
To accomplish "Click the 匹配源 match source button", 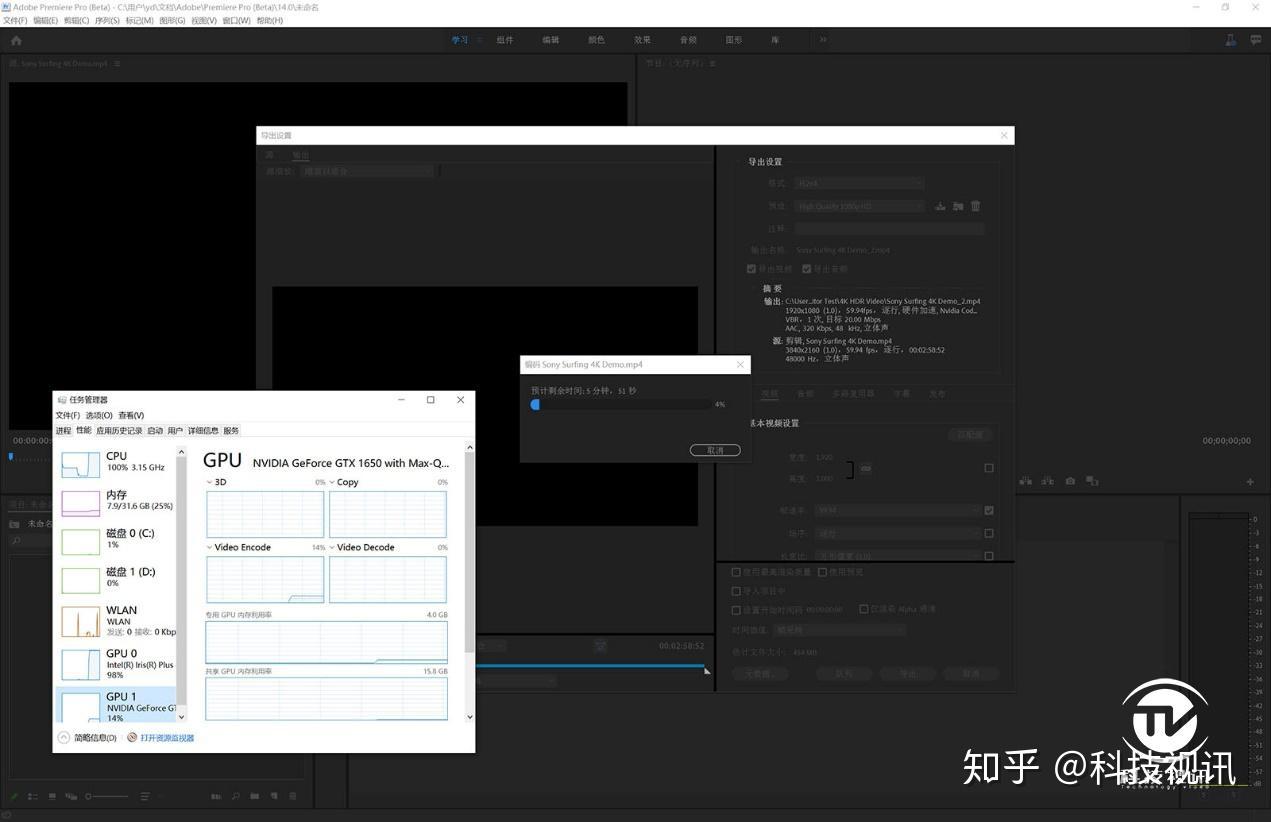I will click(970, 435).
